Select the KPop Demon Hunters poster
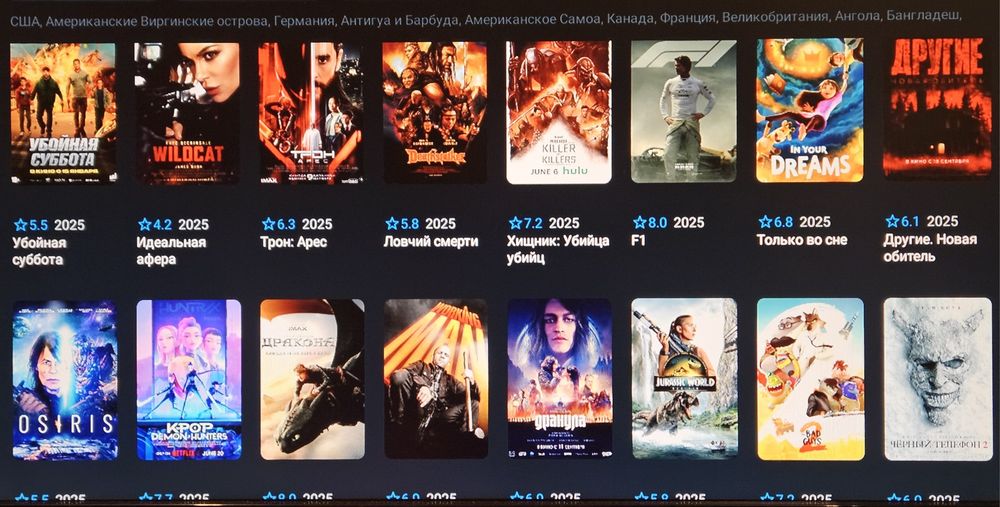 [189, 379]
